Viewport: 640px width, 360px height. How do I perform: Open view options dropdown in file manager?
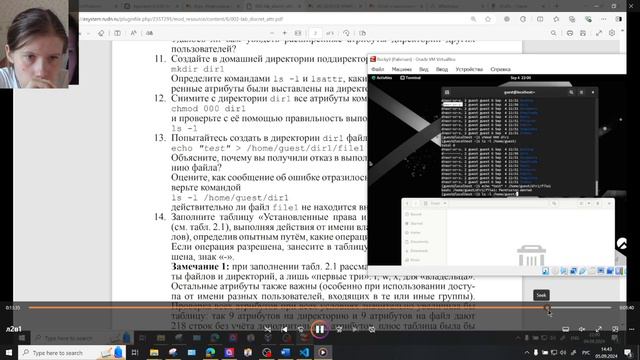tap(589, 203)
